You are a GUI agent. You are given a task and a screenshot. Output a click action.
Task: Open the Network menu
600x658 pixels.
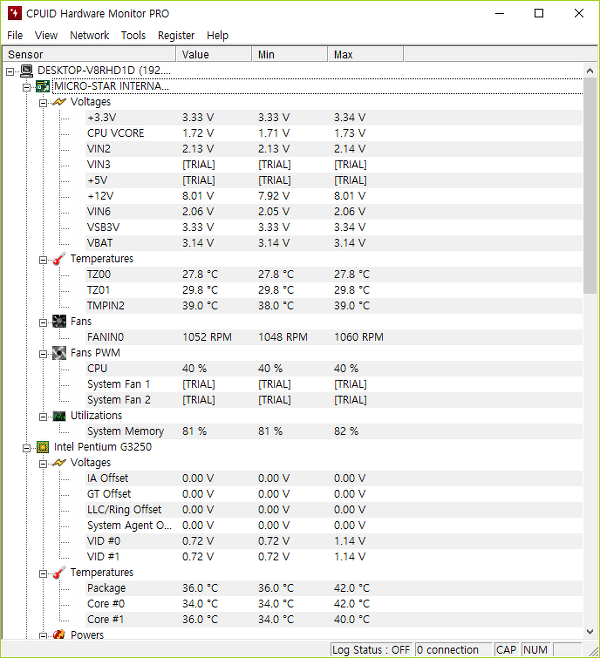click(x=89, y=35)
